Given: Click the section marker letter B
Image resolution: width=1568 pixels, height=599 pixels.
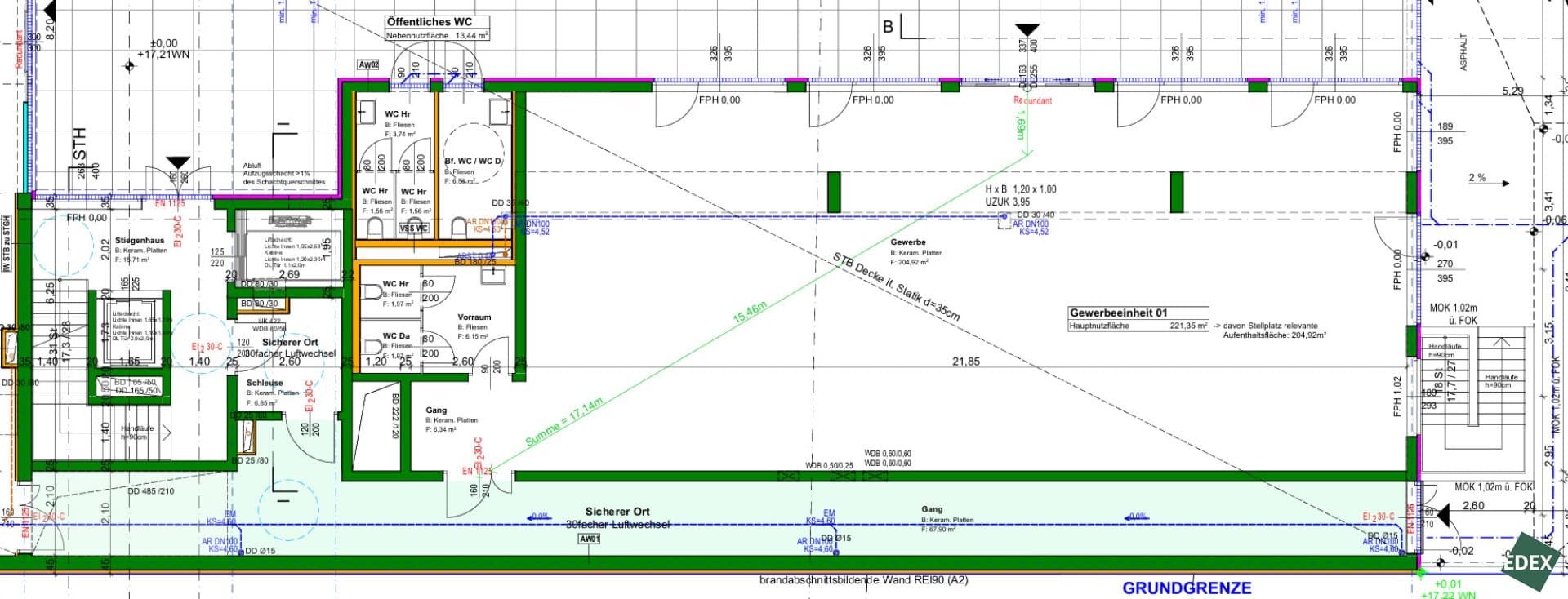Looking at the screenshot, I should [x=889, y=27].
